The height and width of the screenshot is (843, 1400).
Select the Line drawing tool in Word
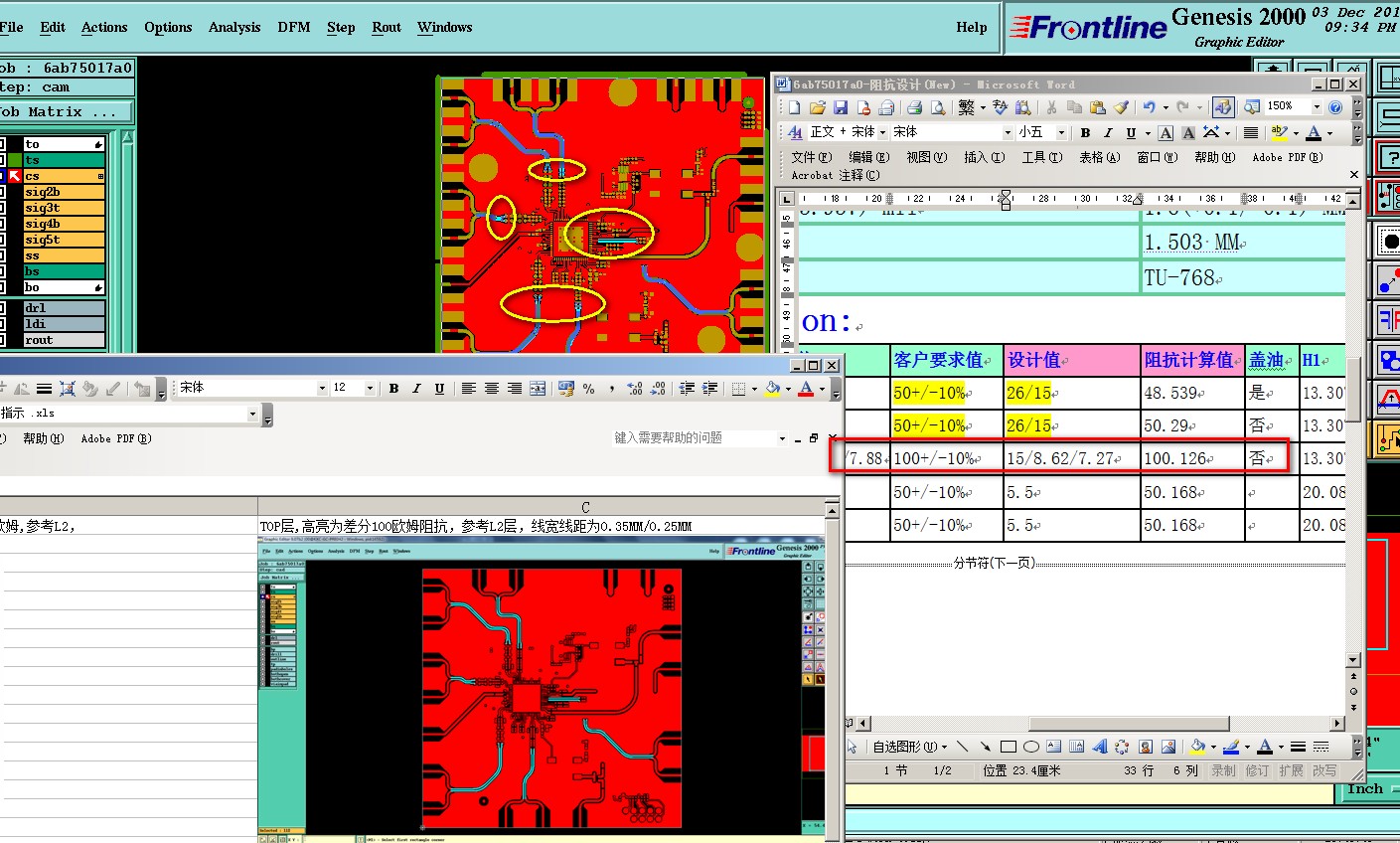(x=962, y=747)
